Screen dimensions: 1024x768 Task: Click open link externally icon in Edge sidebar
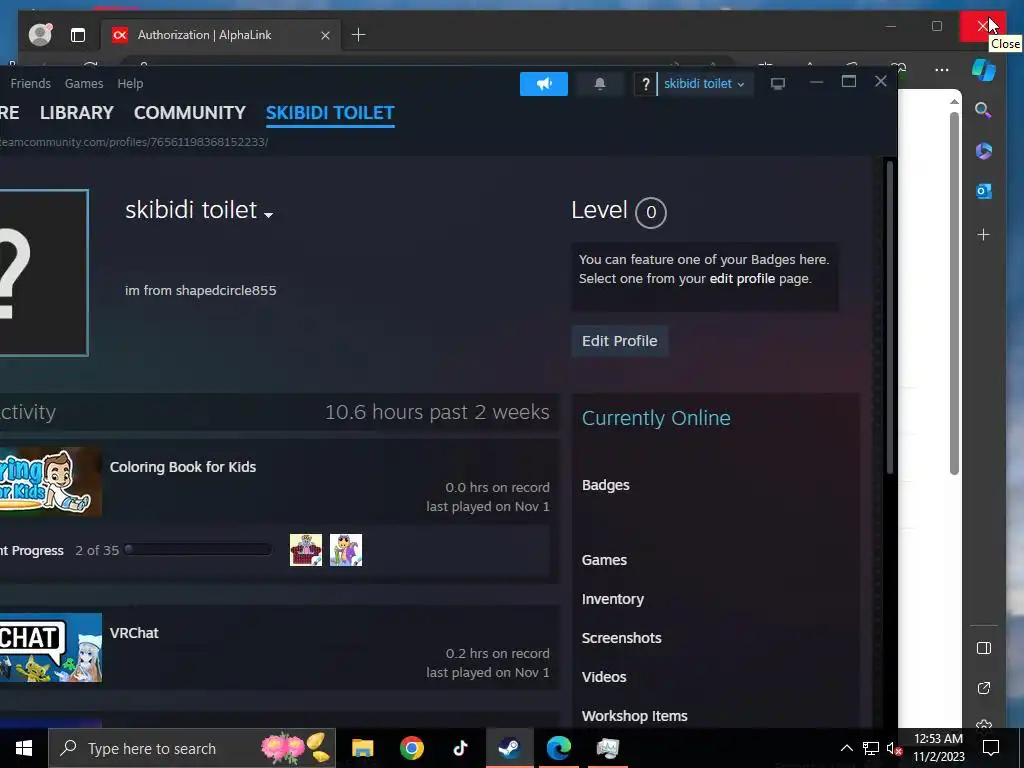click(x=984, y=688)
